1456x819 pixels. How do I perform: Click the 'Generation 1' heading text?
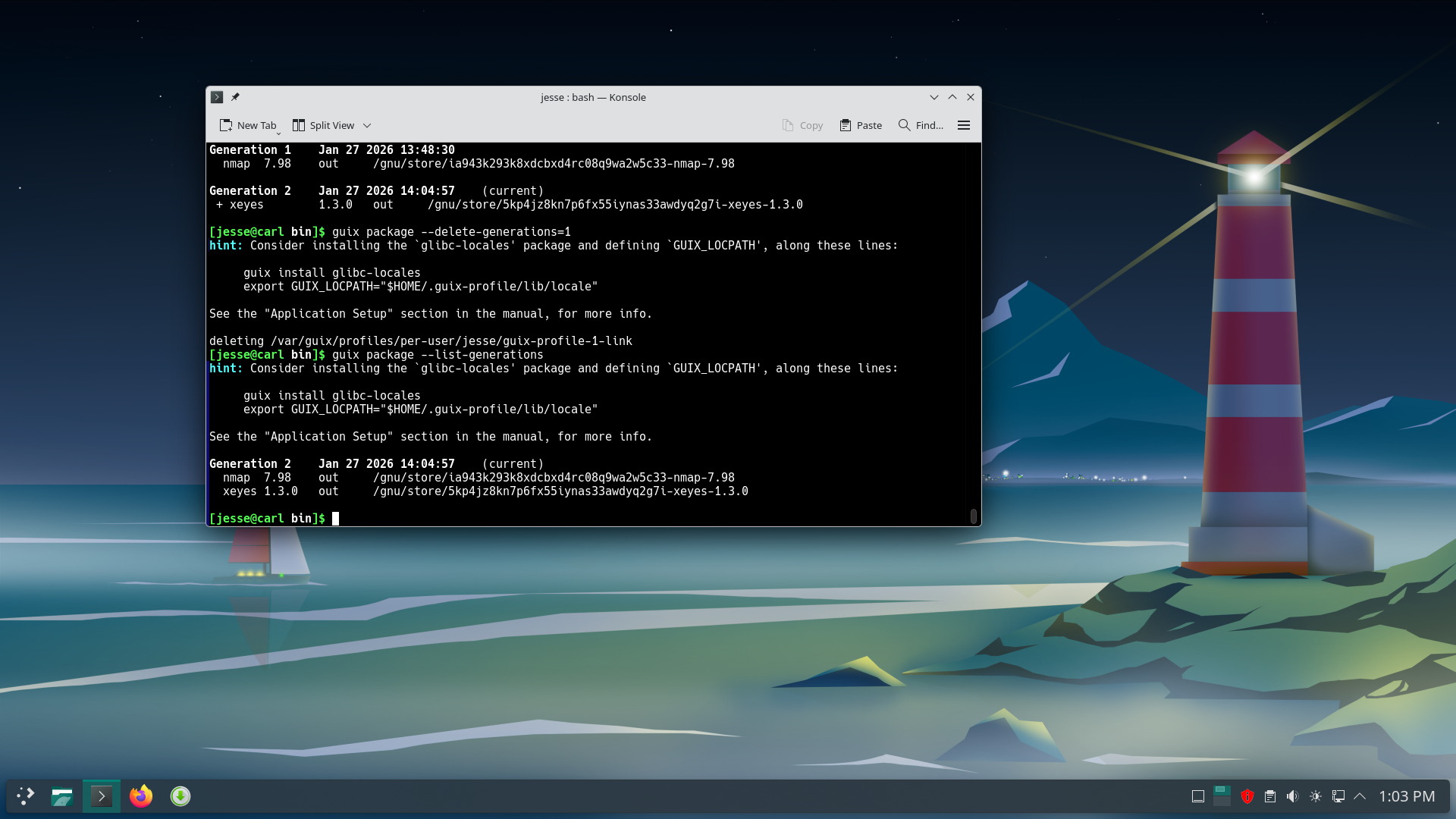250,150
